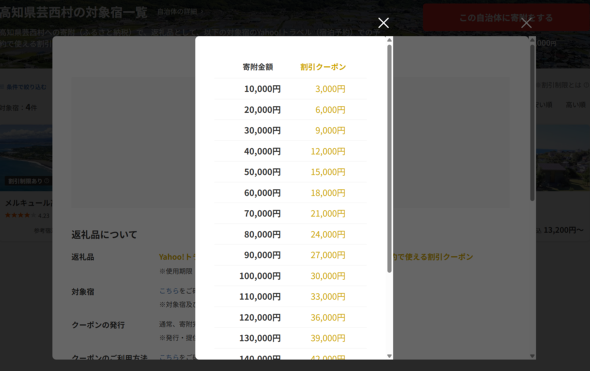Select the 33,000円 coupon value

[328, 297]
